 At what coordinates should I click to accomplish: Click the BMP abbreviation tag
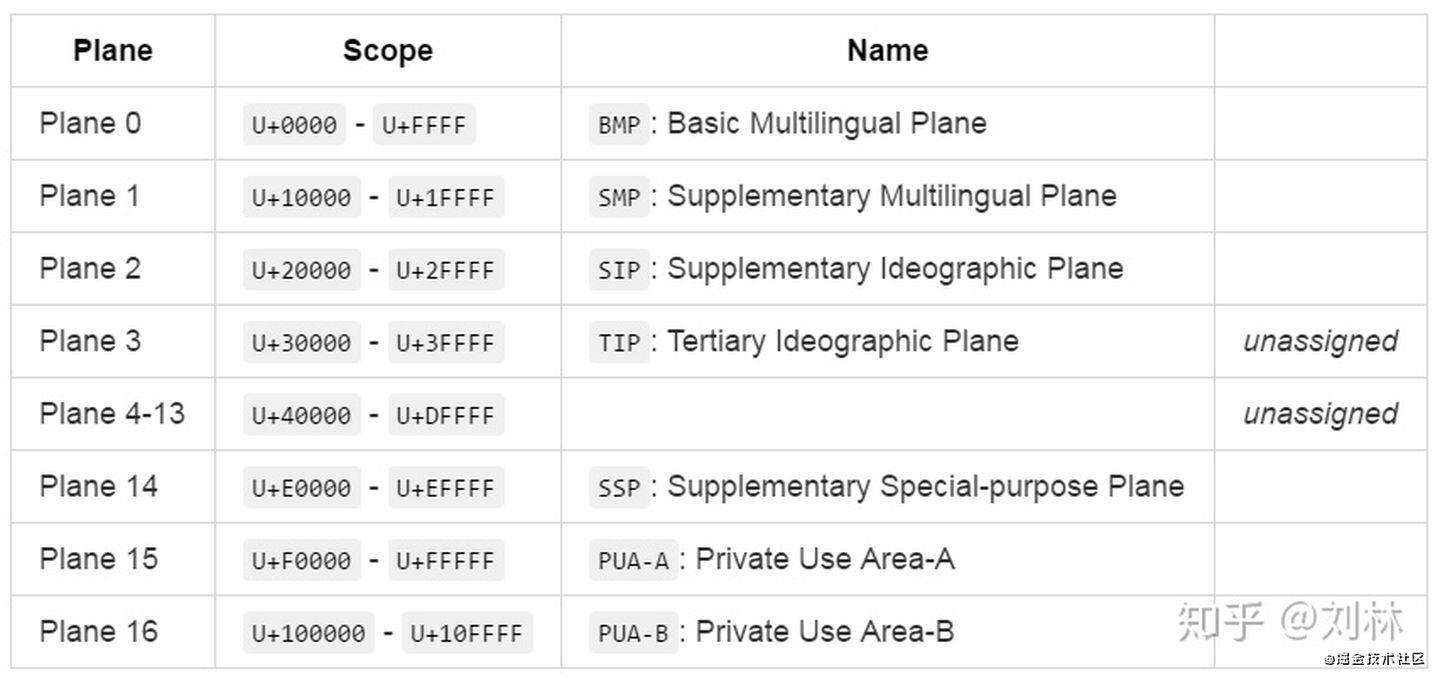[x=619, y=126]
